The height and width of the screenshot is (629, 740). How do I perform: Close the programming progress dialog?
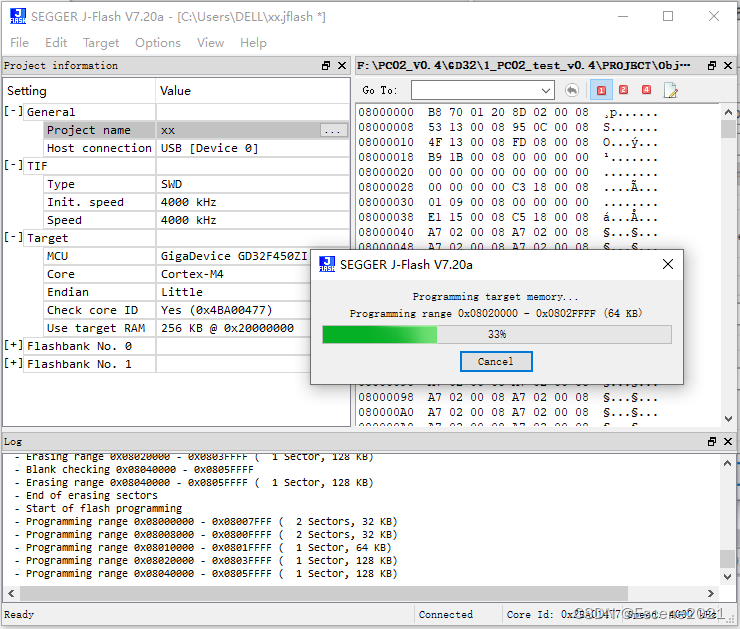[x=667, y=264]
